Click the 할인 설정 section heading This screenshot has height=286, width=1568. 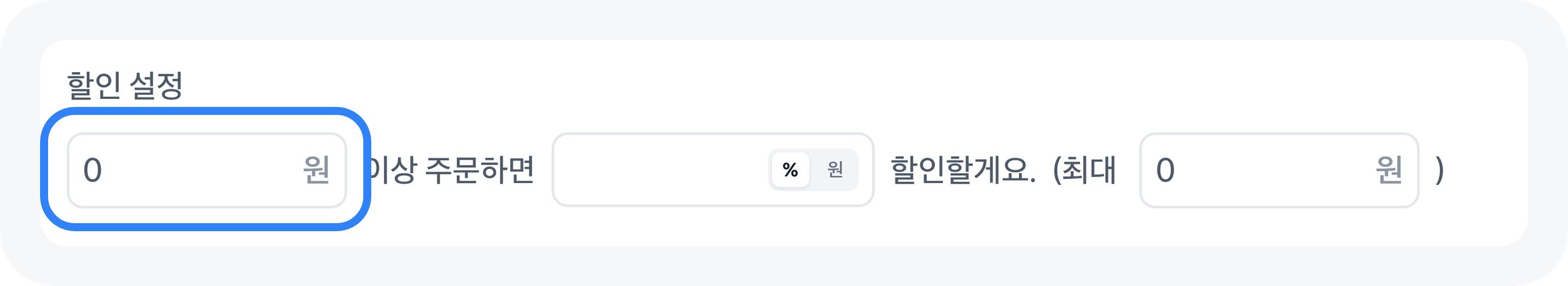[x=125, y=86]
